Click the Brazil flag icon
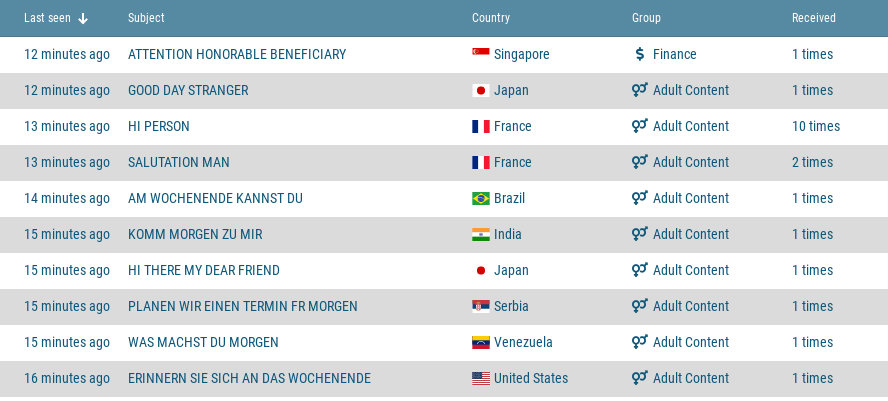Screen dimensions: 888x401 click(480, 198)
